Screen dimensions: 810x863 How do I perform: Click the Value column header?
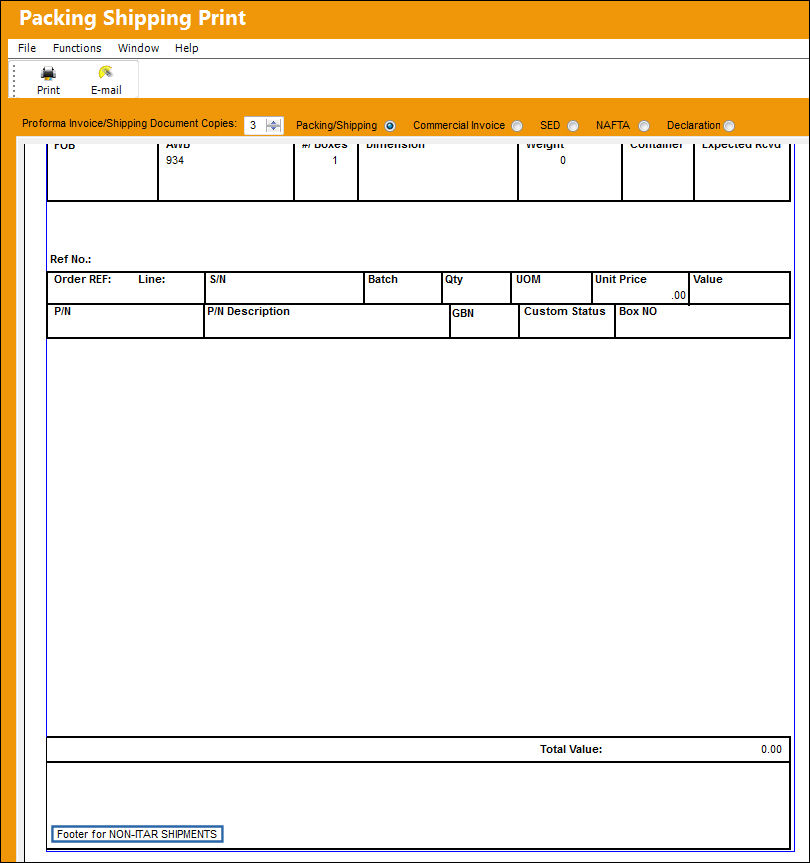click(x=708, y=279)
